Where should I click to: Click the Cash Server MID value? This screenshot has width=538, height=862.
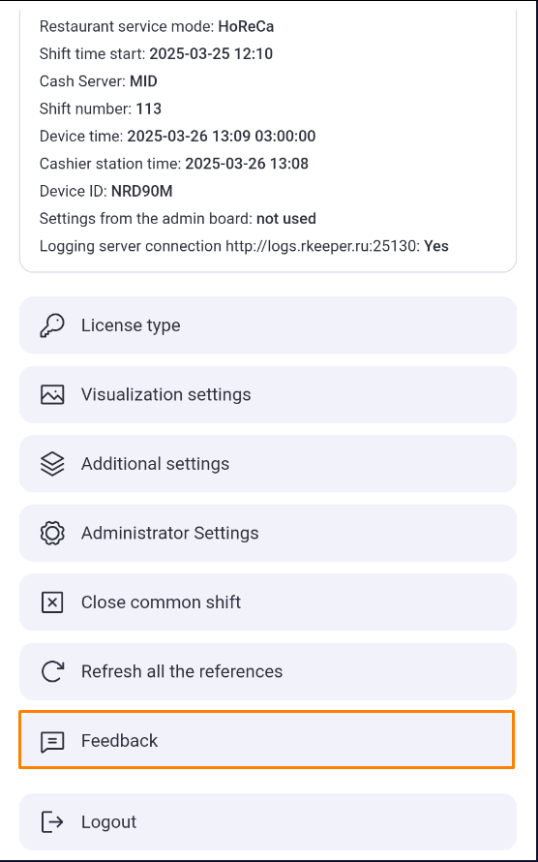click(143, 81)
